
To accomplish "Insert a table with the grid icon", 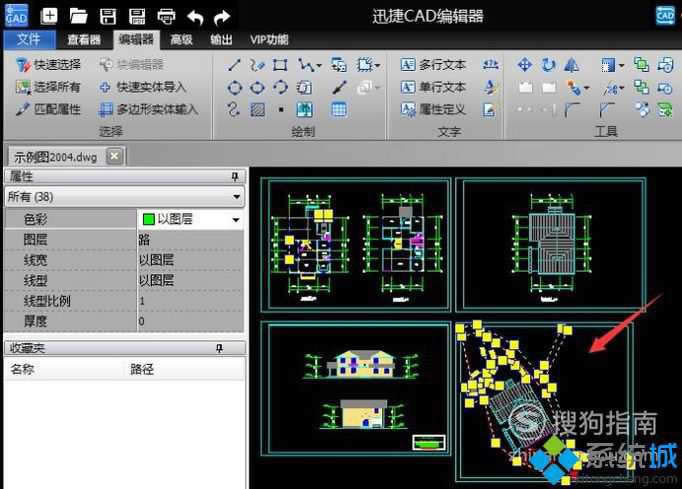I will point(339,109).
